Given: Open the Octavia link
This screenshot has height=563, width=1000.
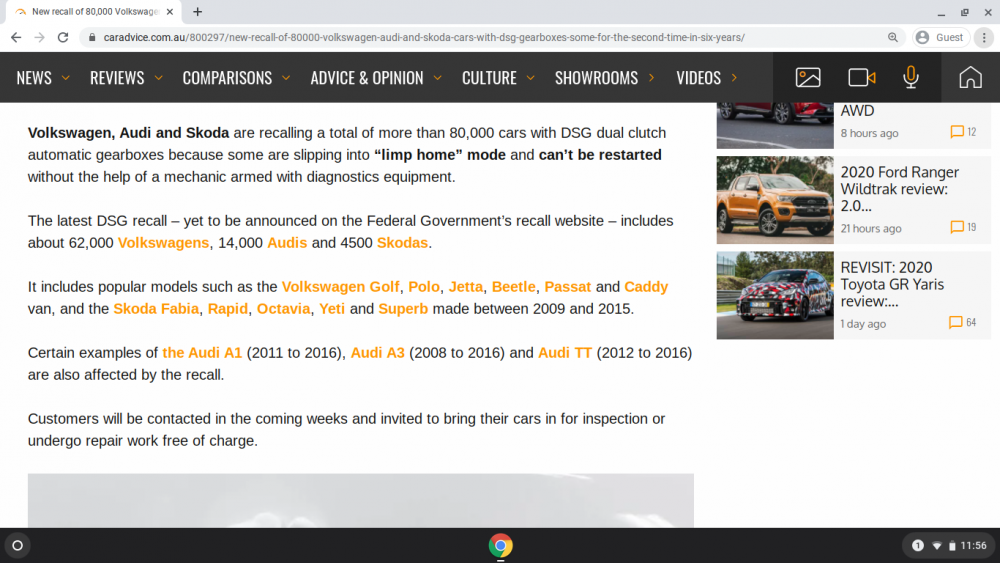Looking at the screenshot, I should 283,309.
